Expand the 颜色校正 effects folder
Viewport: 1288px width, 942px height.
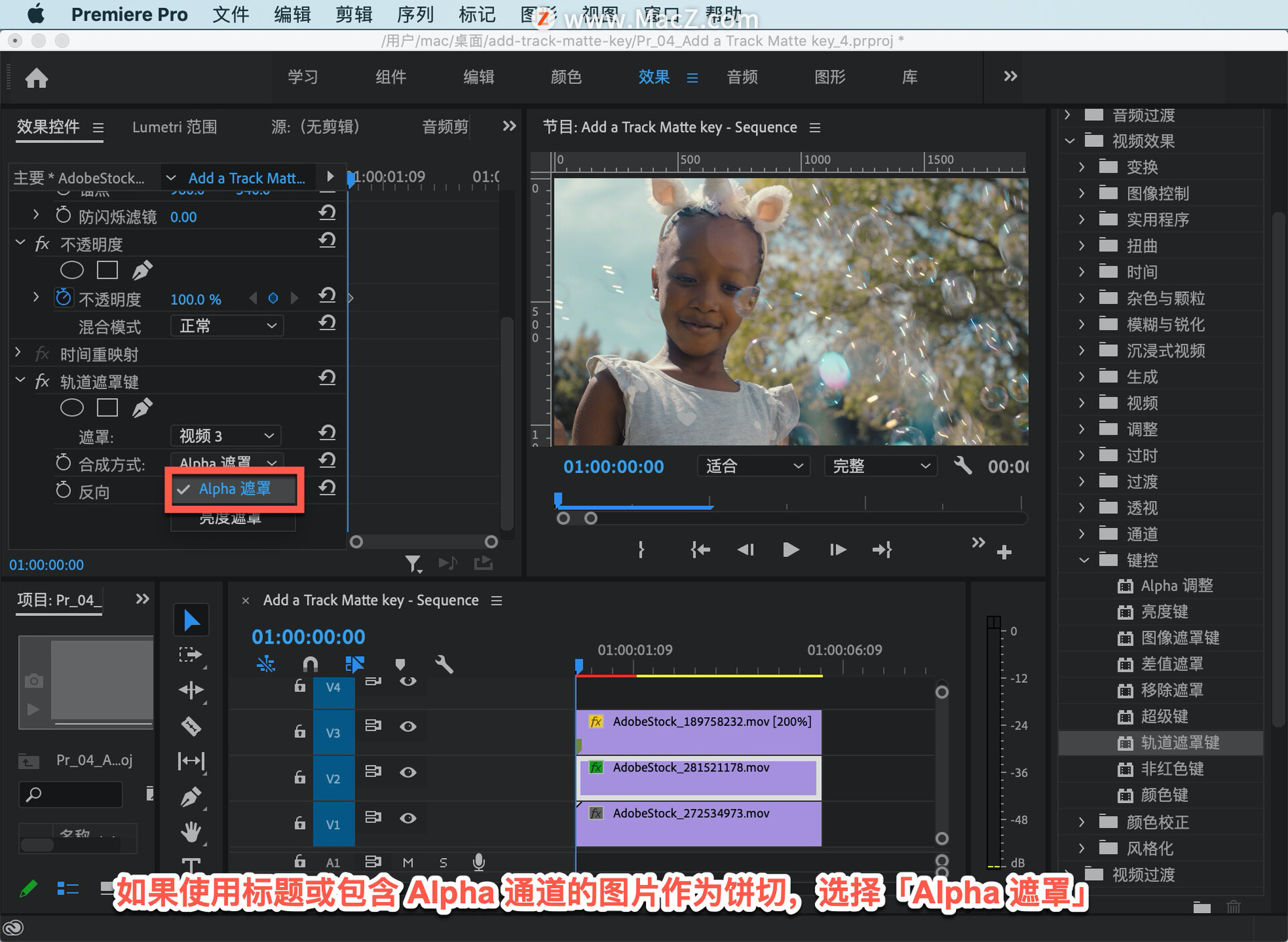point(1081,822)
